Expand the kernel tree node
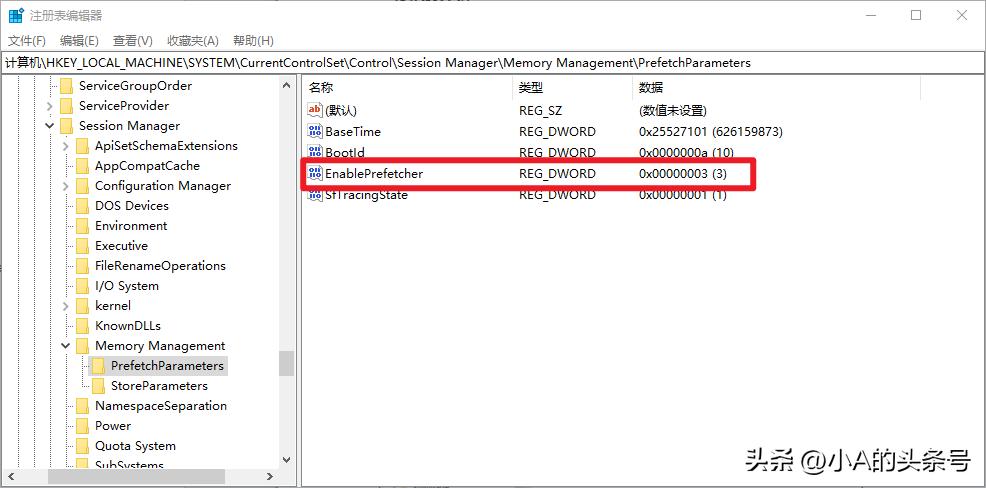The width and height of the screenshot is (986, 488). (x=66, y=306)
